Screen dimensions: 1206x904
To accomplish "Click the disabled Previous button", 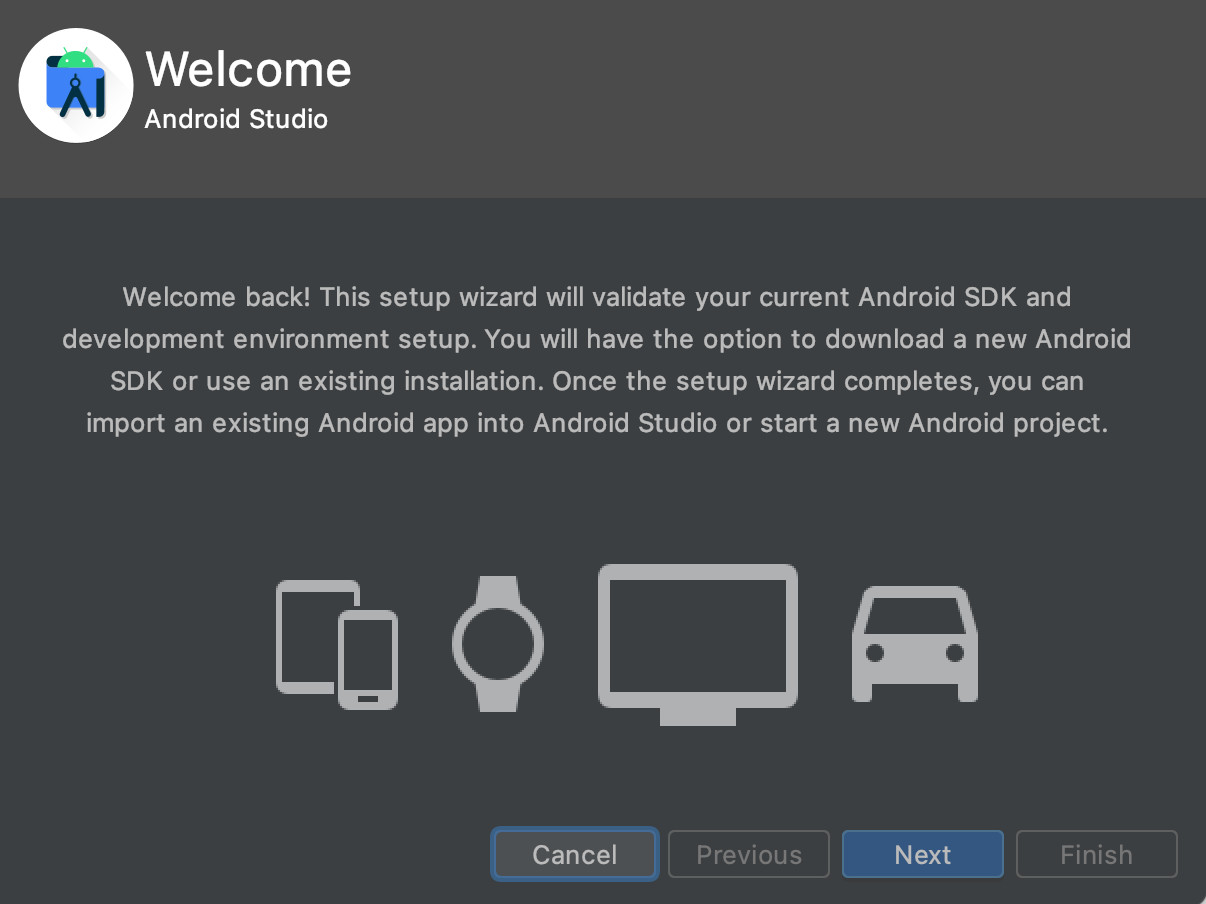I will point(749,855).
